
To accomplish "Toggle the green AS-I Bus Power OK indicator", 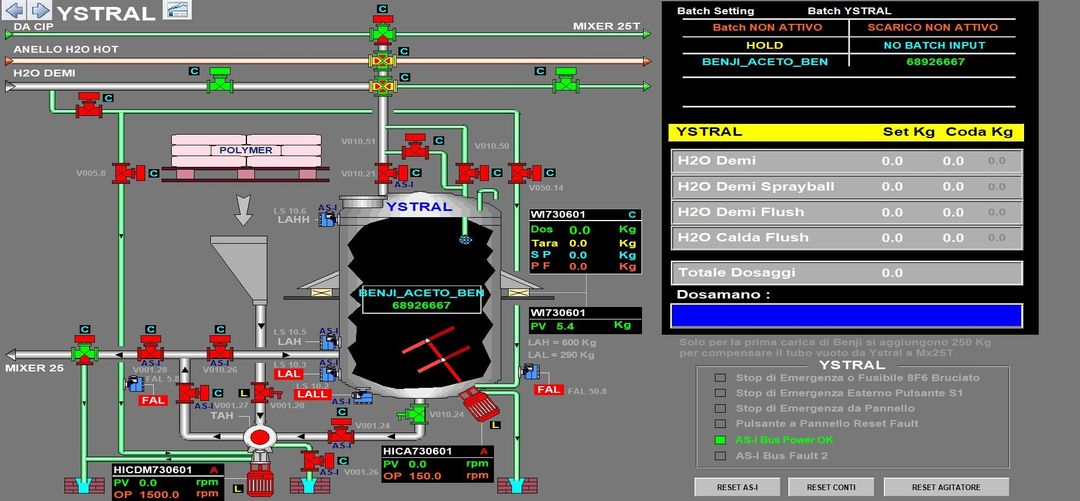I will (720, 440).
